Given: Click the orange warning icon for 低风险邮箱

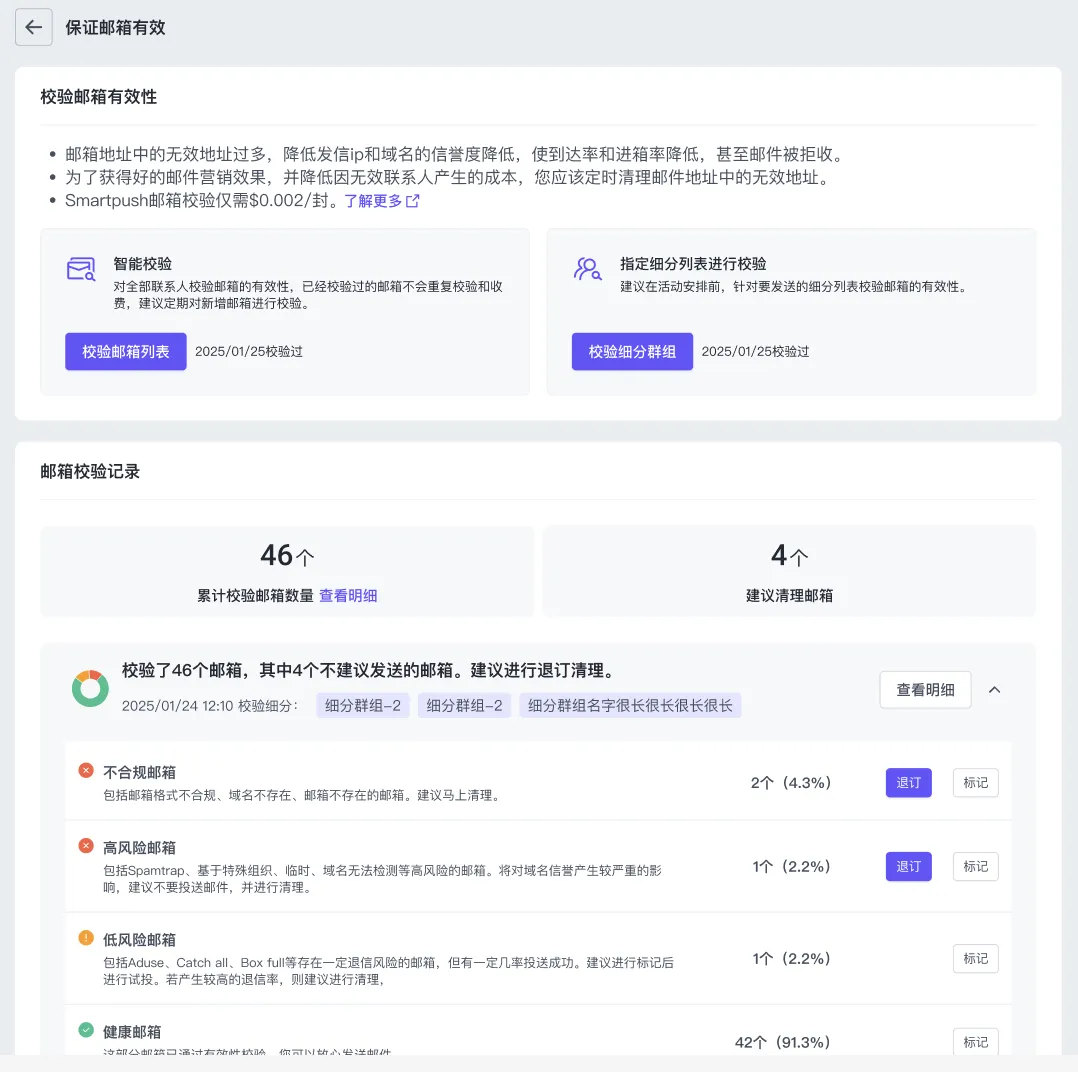Looking at the screenshot, I should click(86, 938).
